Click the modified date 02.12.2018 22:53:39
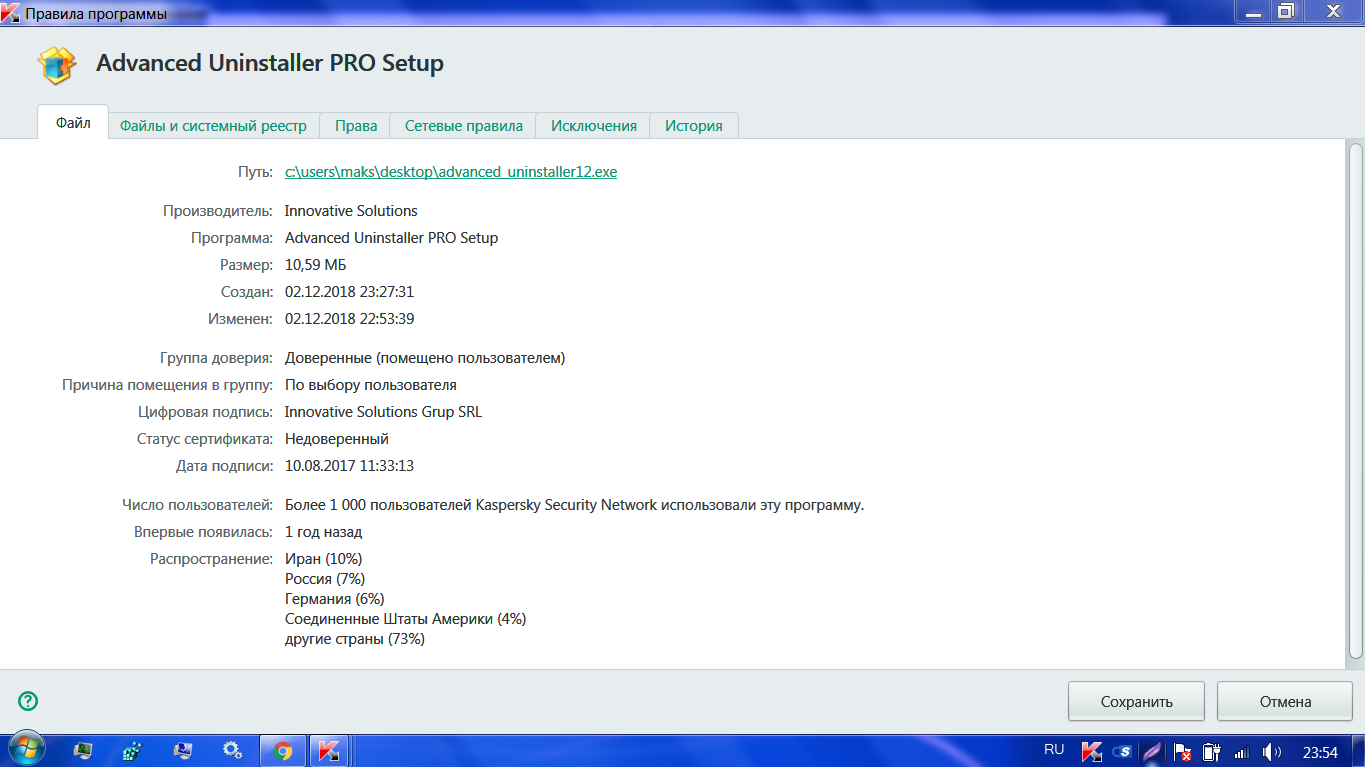The height and width of the screenshot is (767, 1365). pyautogui.click(x=349, y=319)
